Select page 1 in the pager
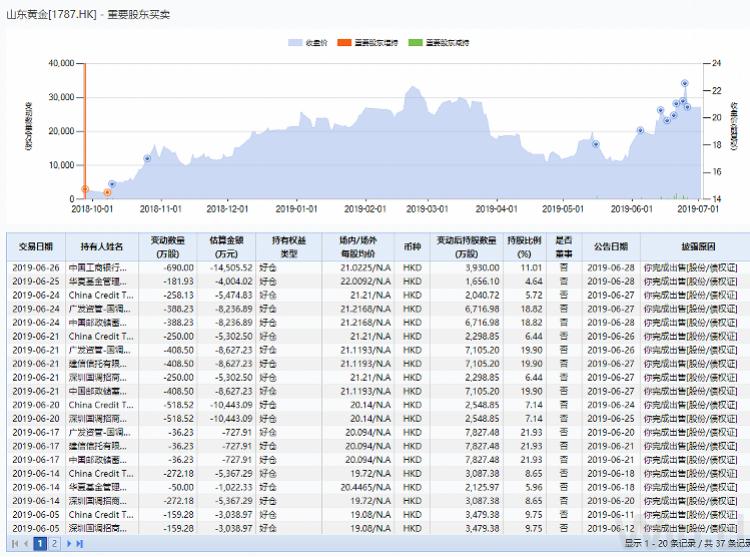Screen dimensions: 750x557 40,544
